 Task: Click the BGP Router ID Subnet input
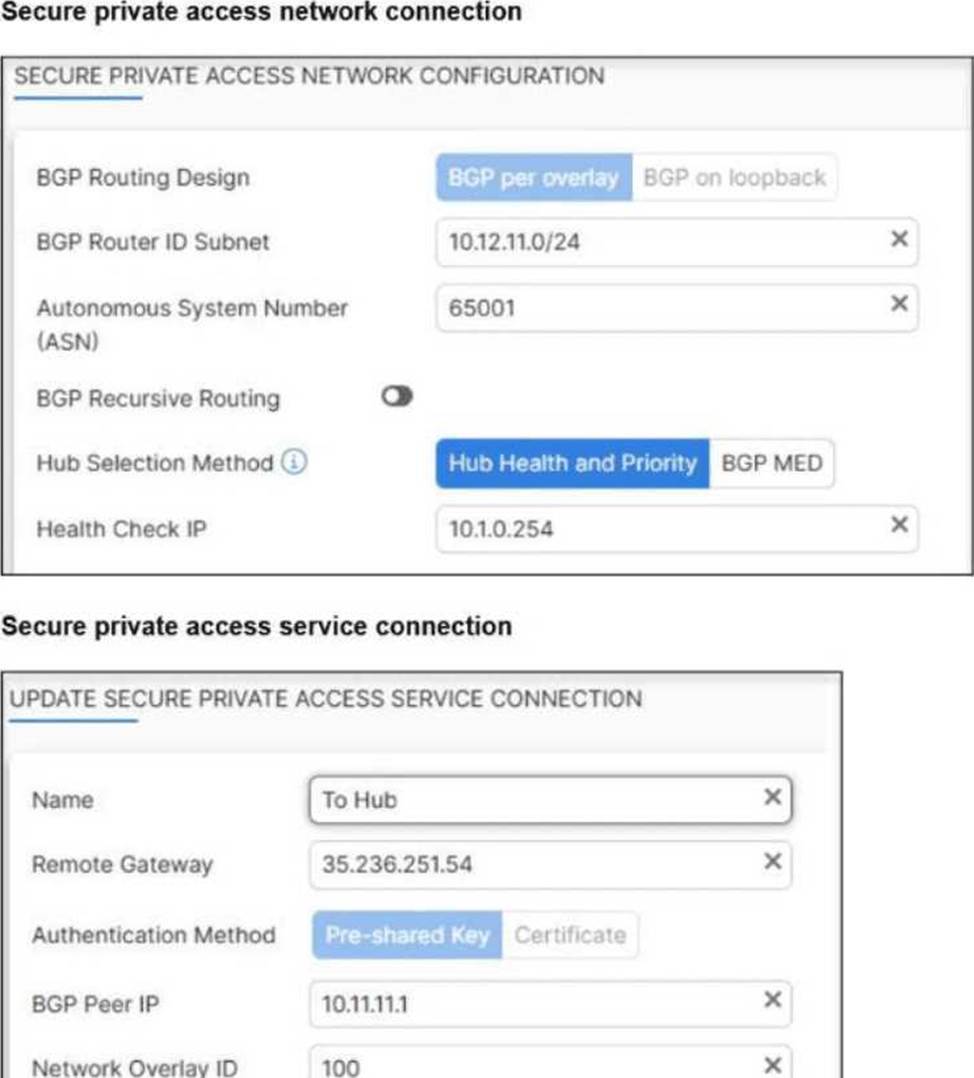[650, 242]
